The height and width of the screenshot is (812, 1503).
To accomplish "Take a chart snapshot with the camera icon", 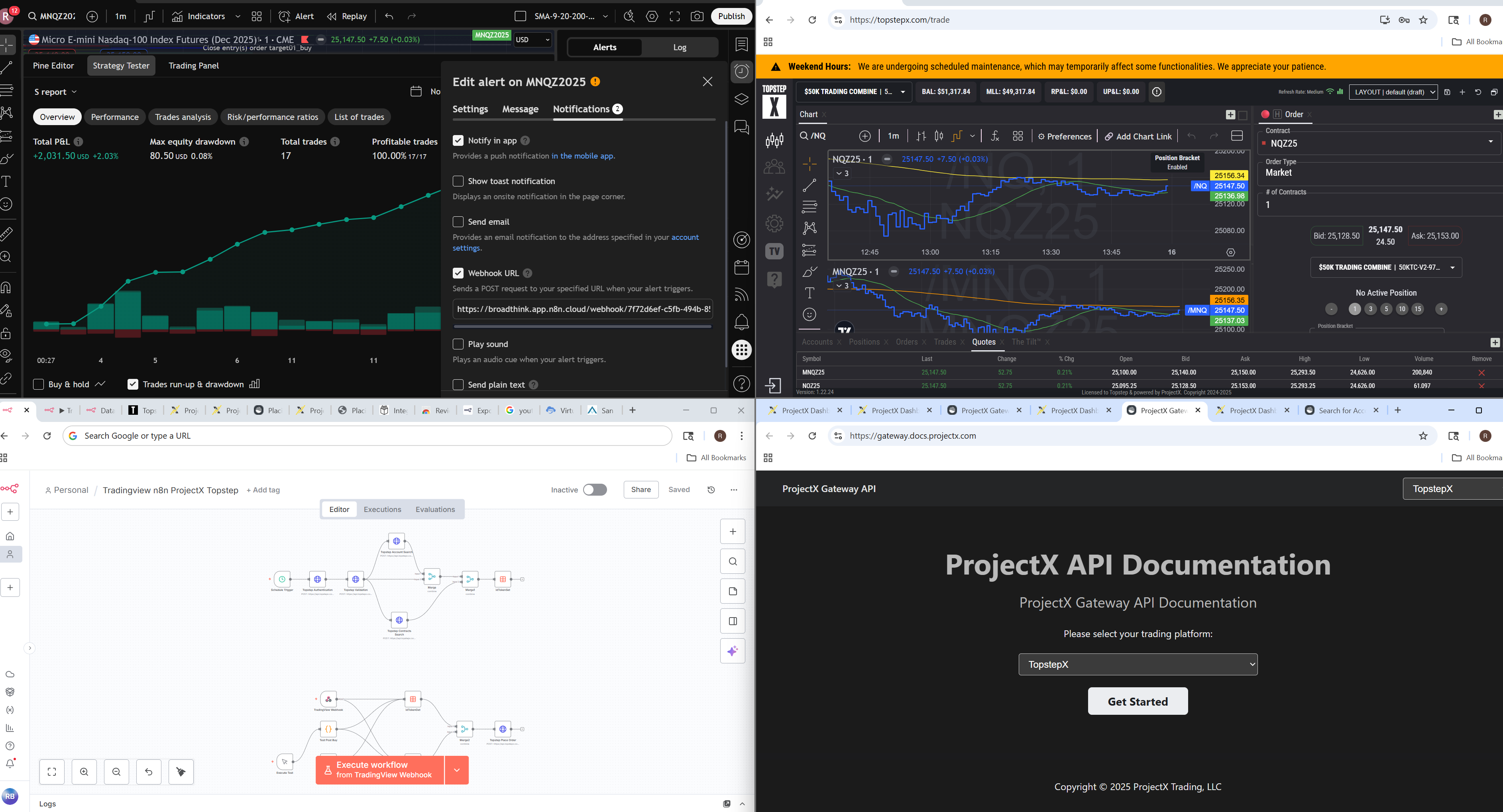I will click(697, 16).
